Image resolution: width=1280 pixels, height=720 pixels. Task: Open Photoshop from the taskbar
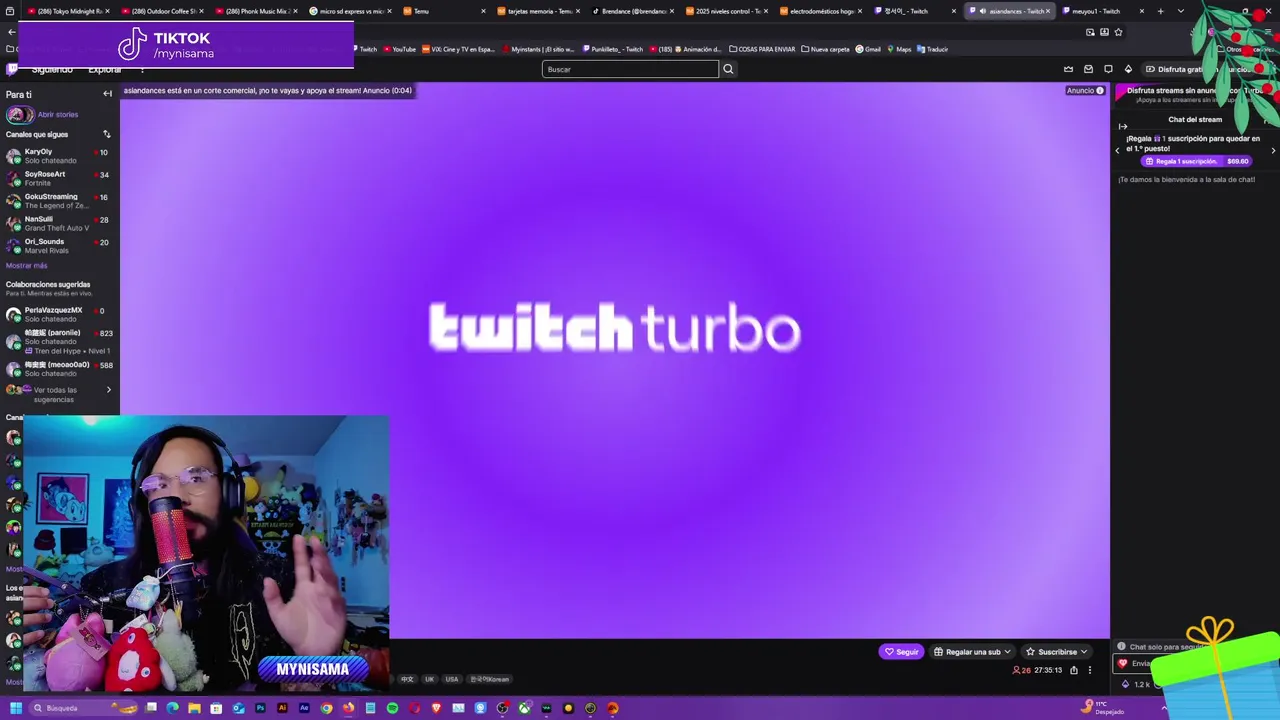(x=260, y=708)
